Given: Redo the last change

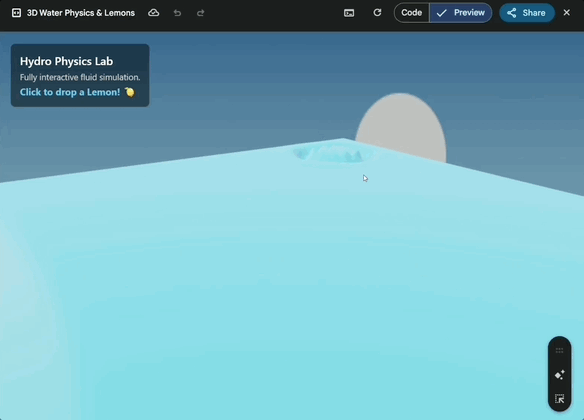Looking at the screenshot, I should click(x=200, y=13).
